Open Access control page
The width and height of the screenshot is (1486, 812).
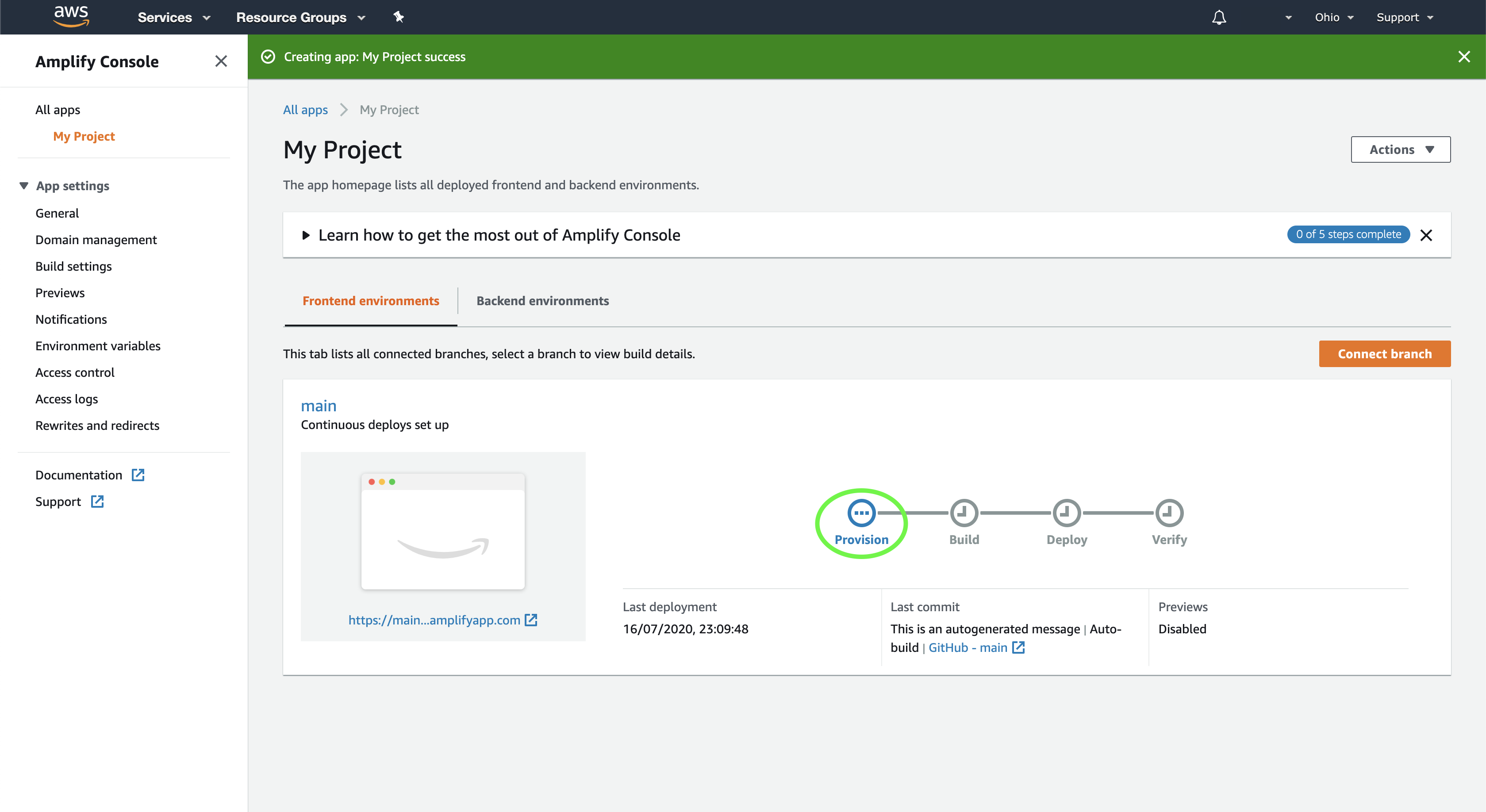[x=75, y=372]
